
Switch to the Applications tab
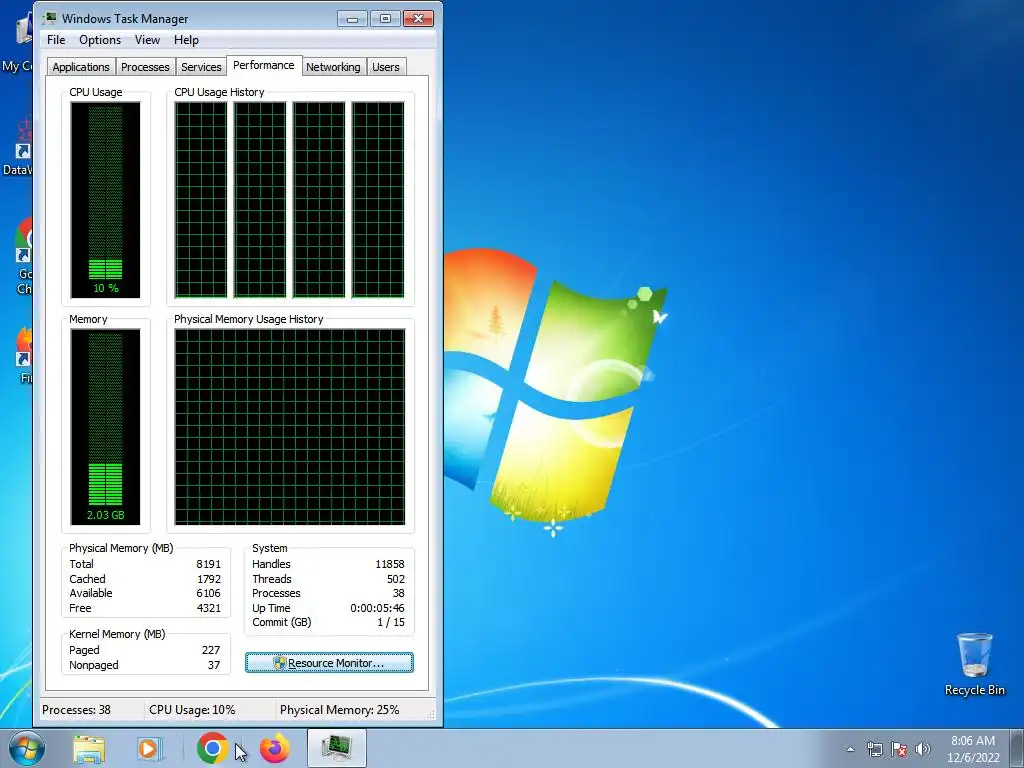[81, 67]
